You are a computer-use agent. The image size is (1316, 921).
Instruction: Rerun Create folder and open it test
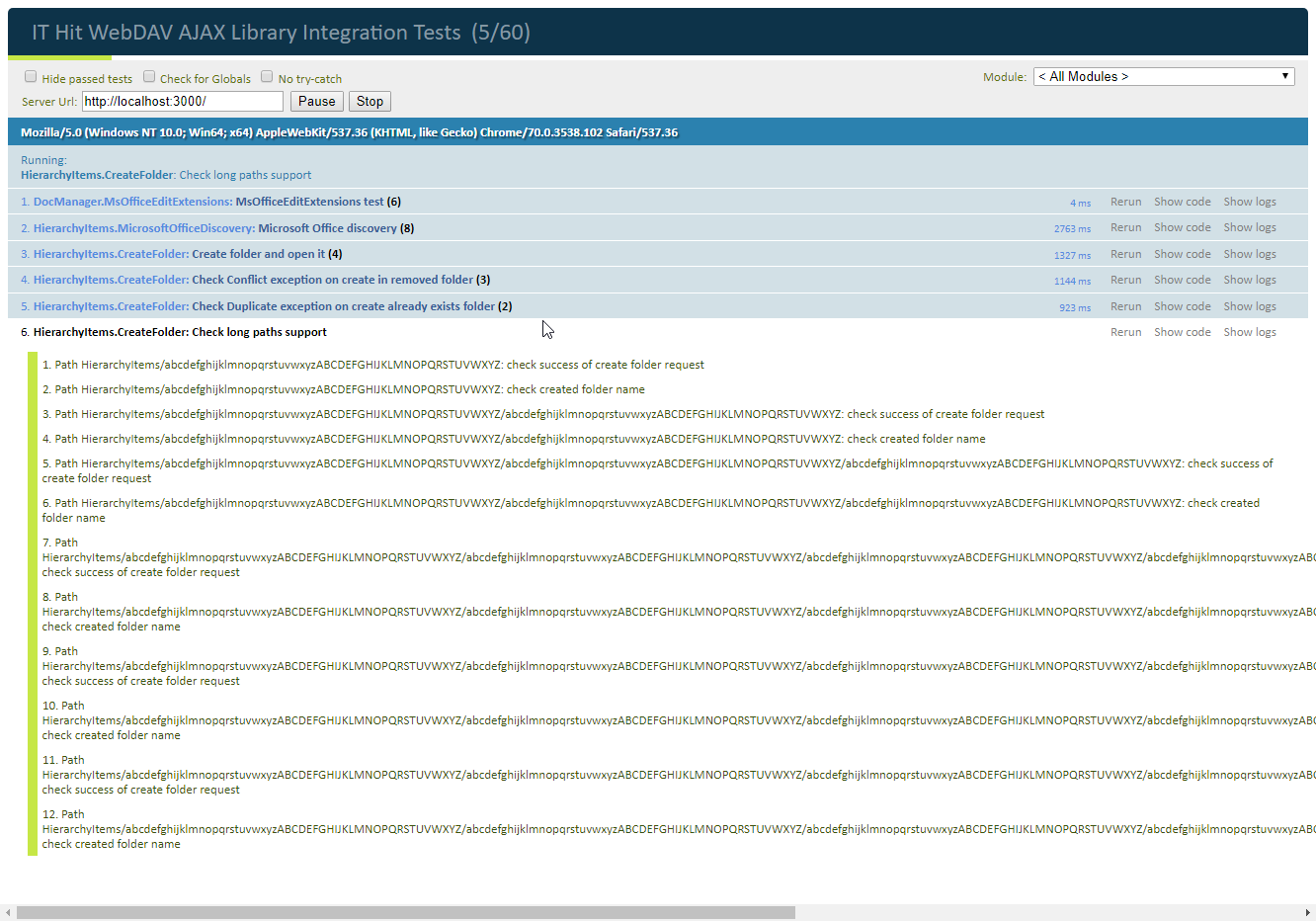pyautogui.click(x=1125, y=254)
